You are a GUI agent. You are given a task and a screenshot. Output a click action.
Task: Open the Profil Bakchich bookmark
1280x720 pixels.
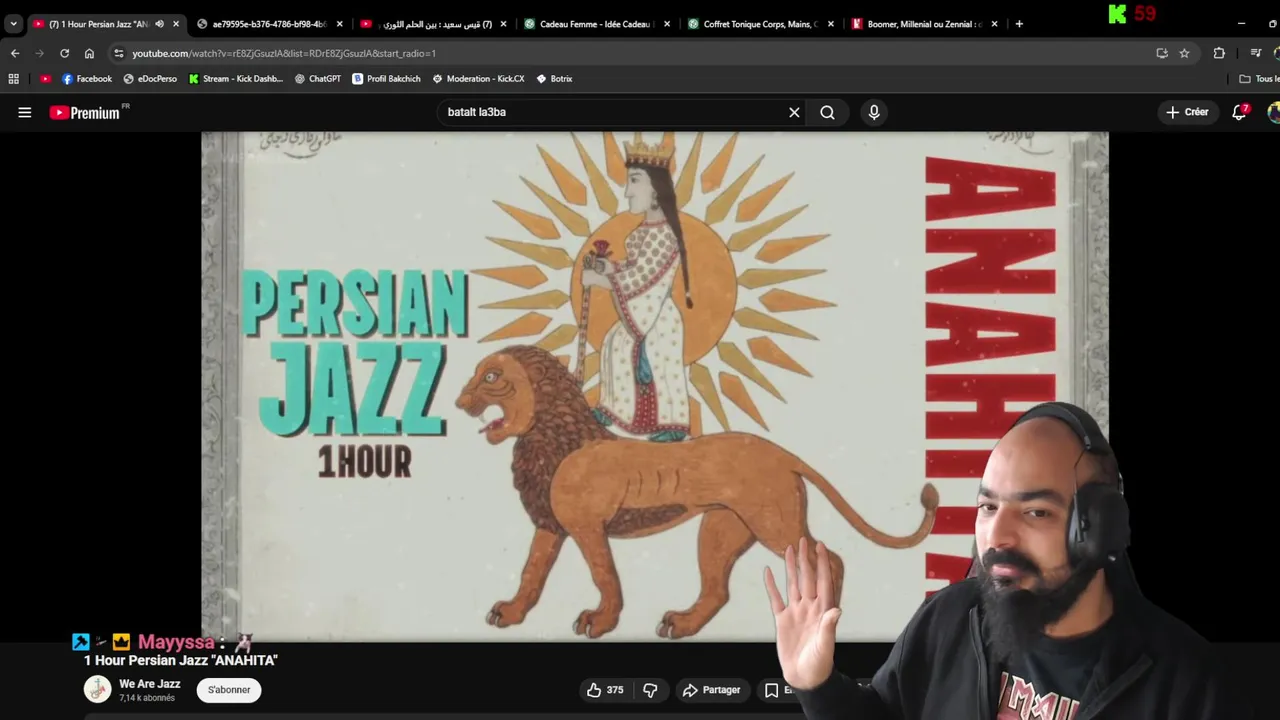click(x=386, y=78)
